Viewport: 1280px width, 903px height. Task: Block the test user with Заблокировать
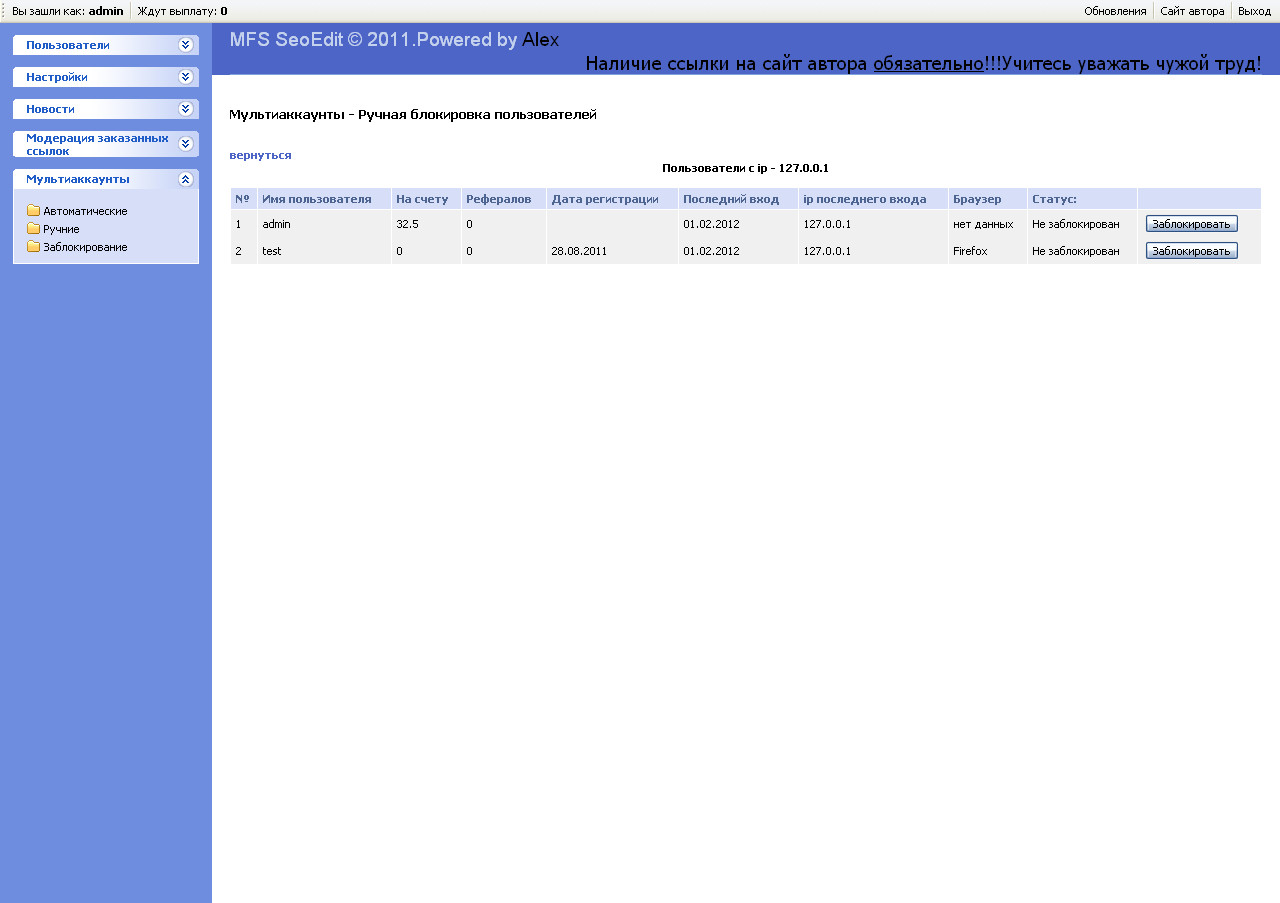[x=1192, y=251]
